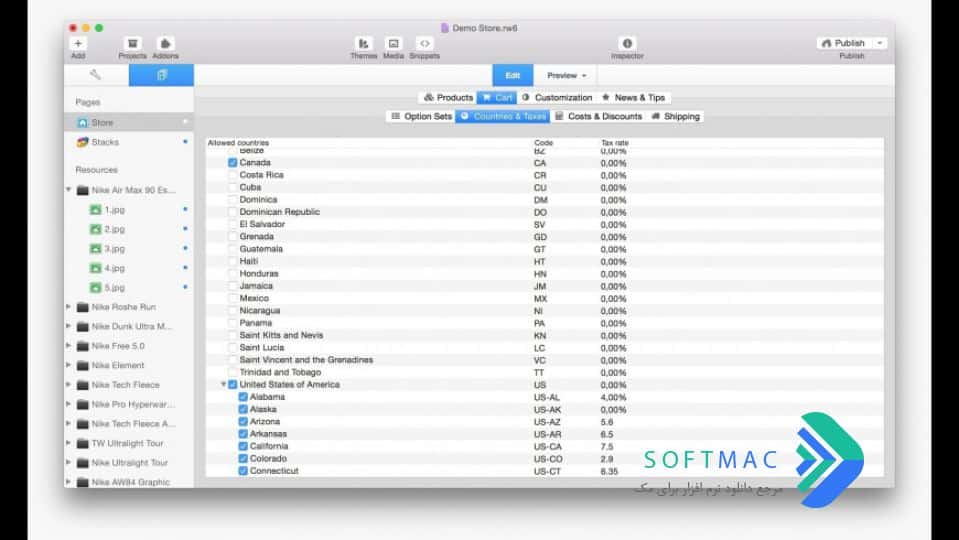
Task: Select the Panama country row label
Action: 256,323
